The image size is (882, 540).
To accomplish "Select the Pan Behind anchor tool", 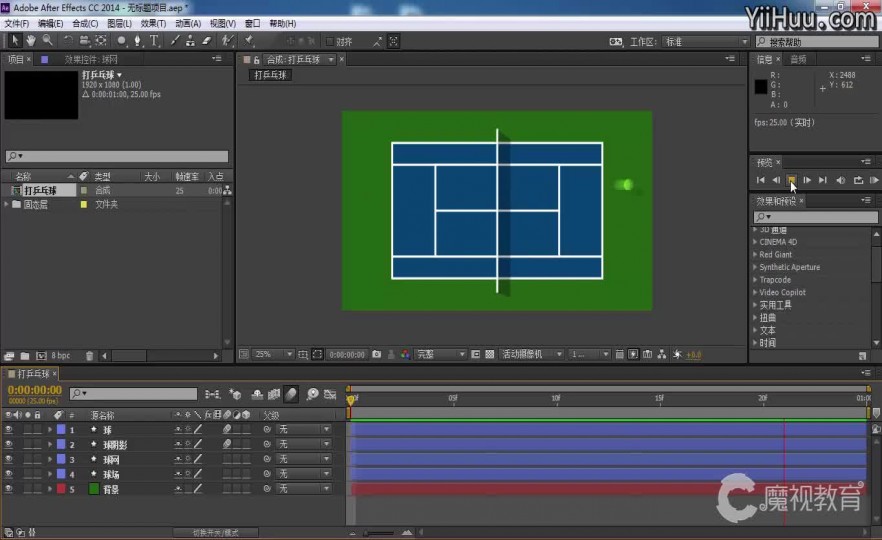I will tap(101, 40).
